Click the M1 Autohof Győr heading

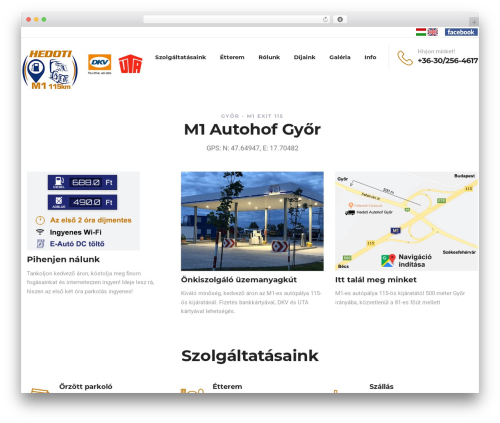[252, 130]
